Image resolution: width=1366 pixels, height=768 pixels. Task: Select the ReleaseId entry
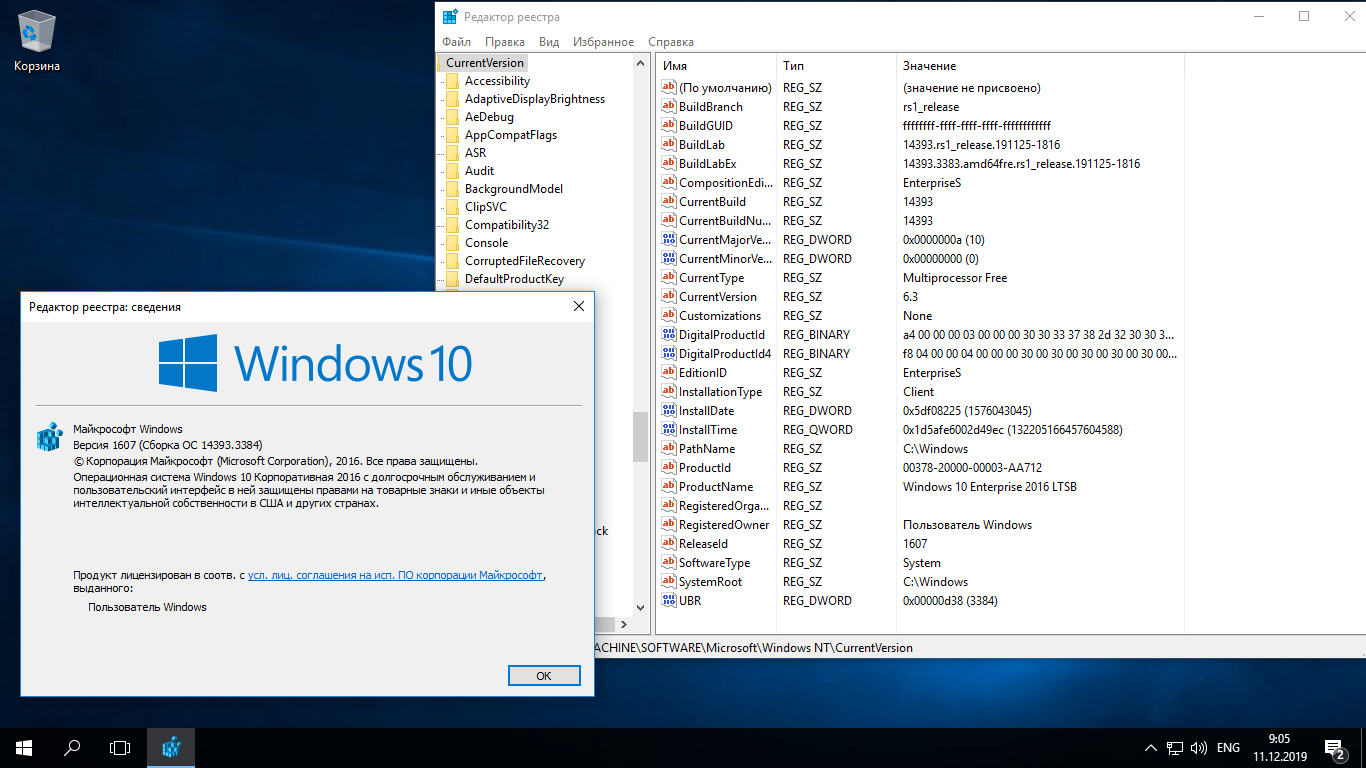(703, 544)
